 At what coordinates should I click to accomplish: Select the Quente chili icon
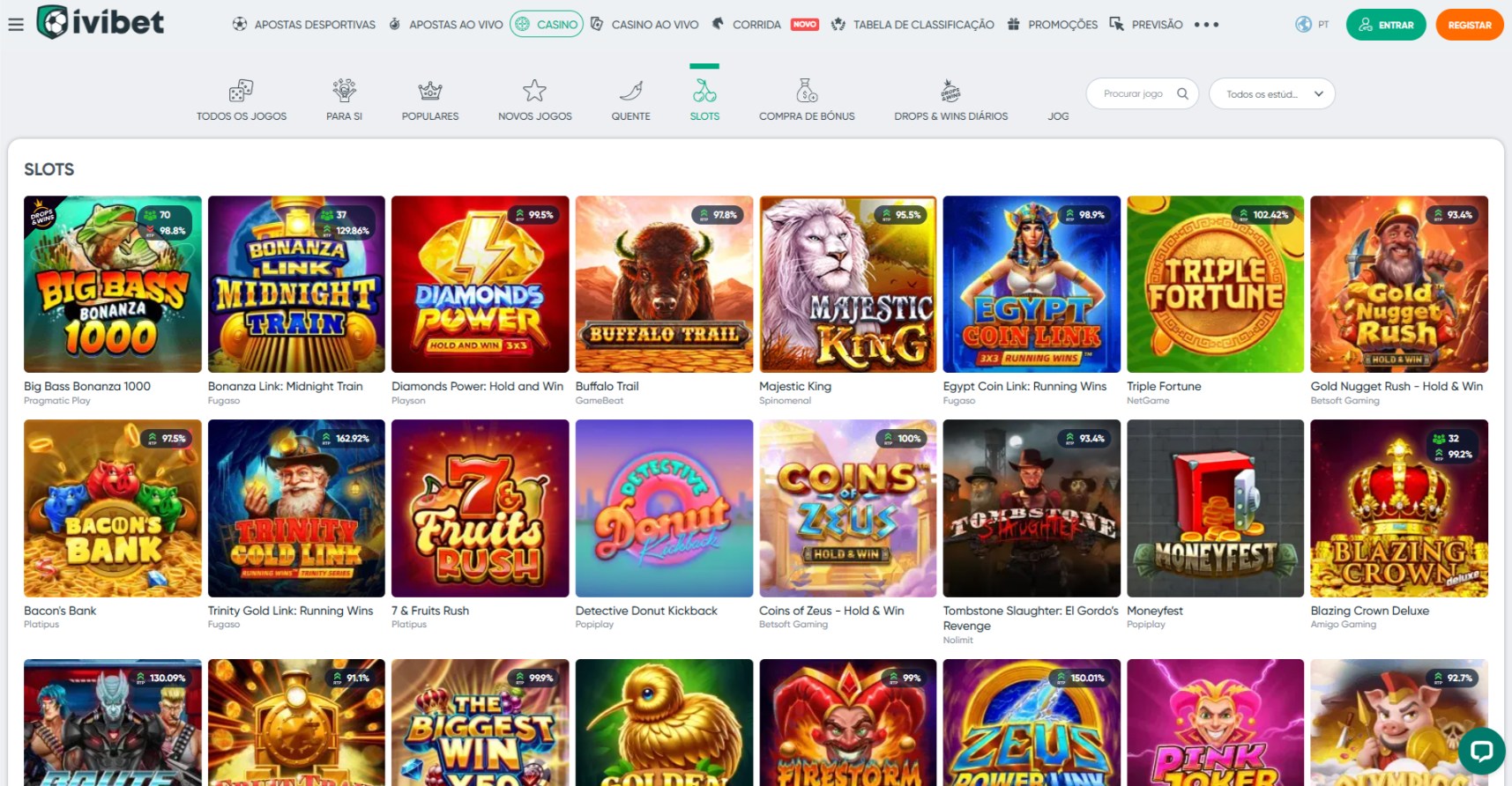630,90
